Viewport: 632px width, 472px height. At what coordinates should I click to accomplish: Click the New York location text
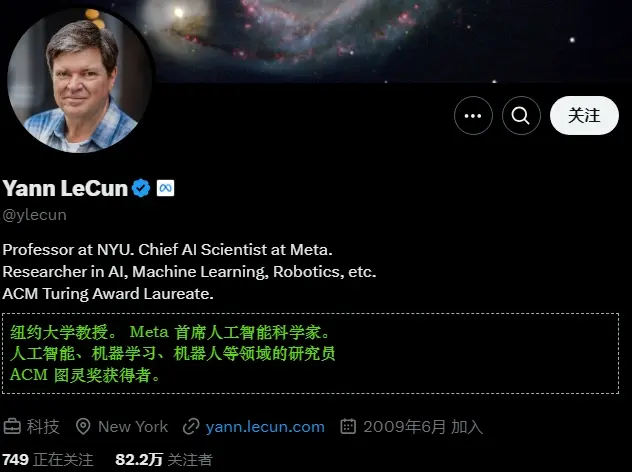(133, 426)
